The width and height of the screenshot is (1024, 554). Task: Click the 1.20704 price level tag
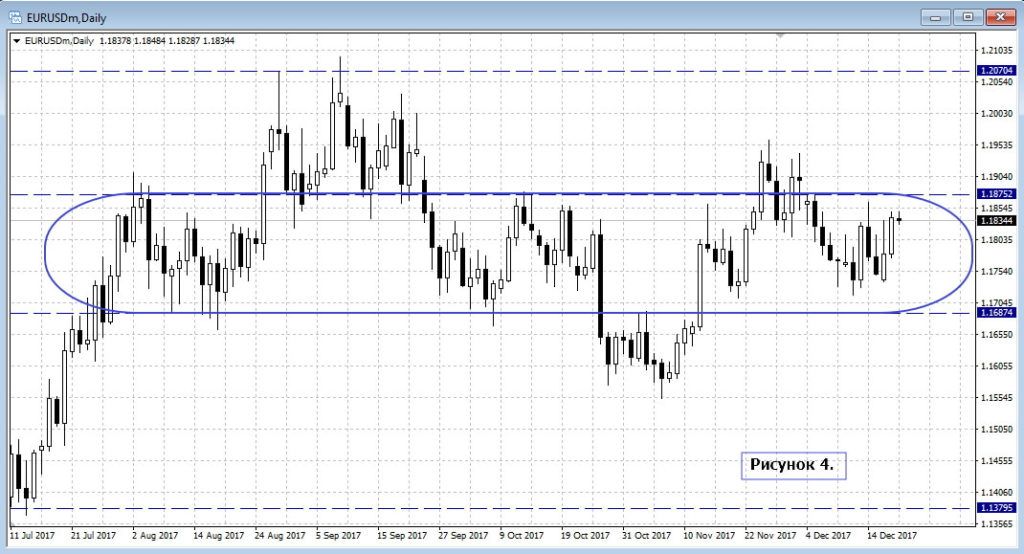996,71
